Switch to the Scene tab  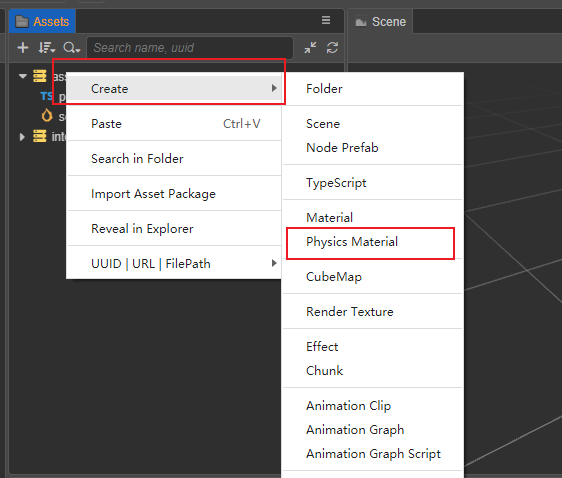pos(380,21)
